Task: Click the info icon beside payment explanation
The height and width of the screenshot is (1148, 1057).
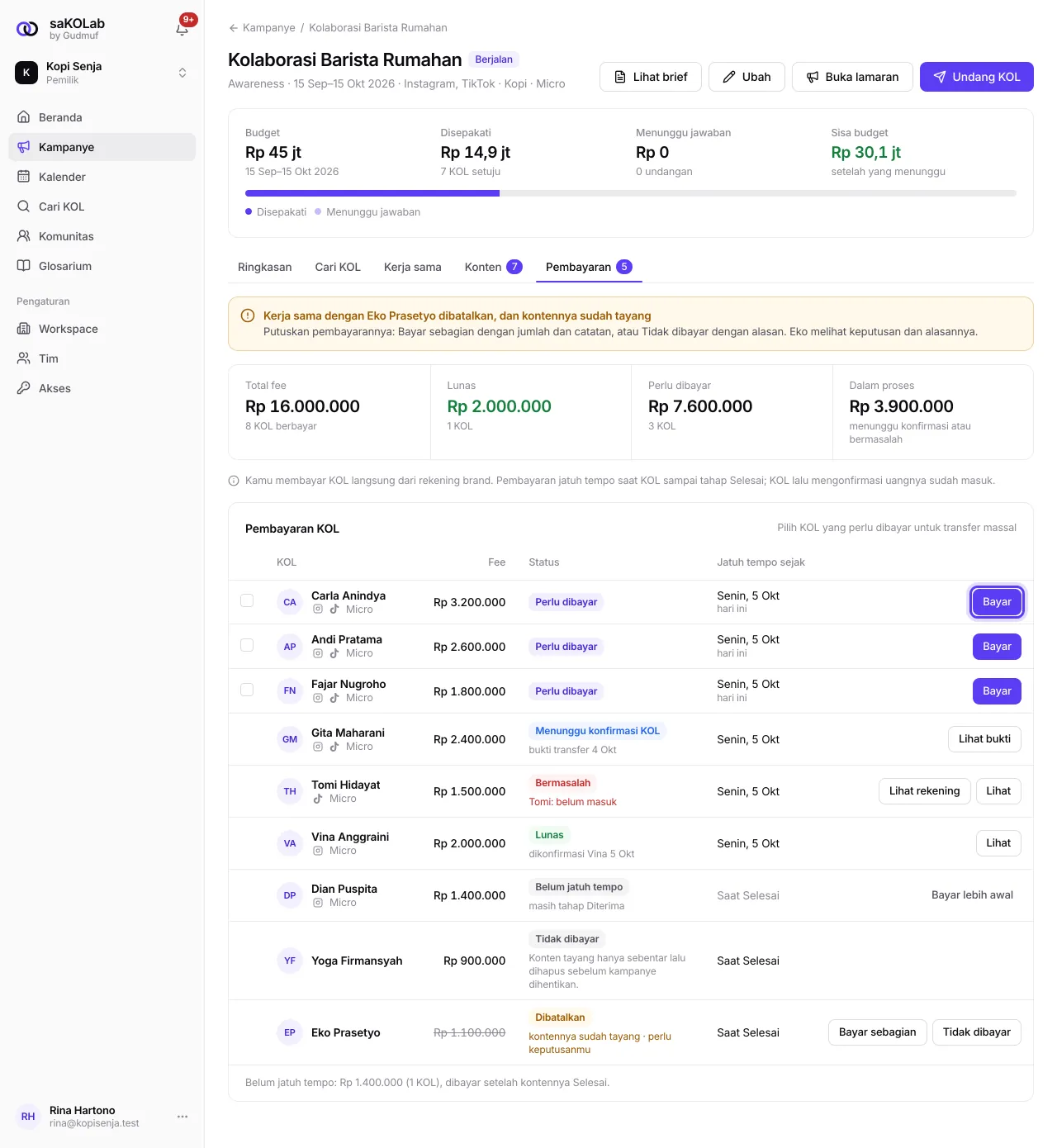Action: 234,481
